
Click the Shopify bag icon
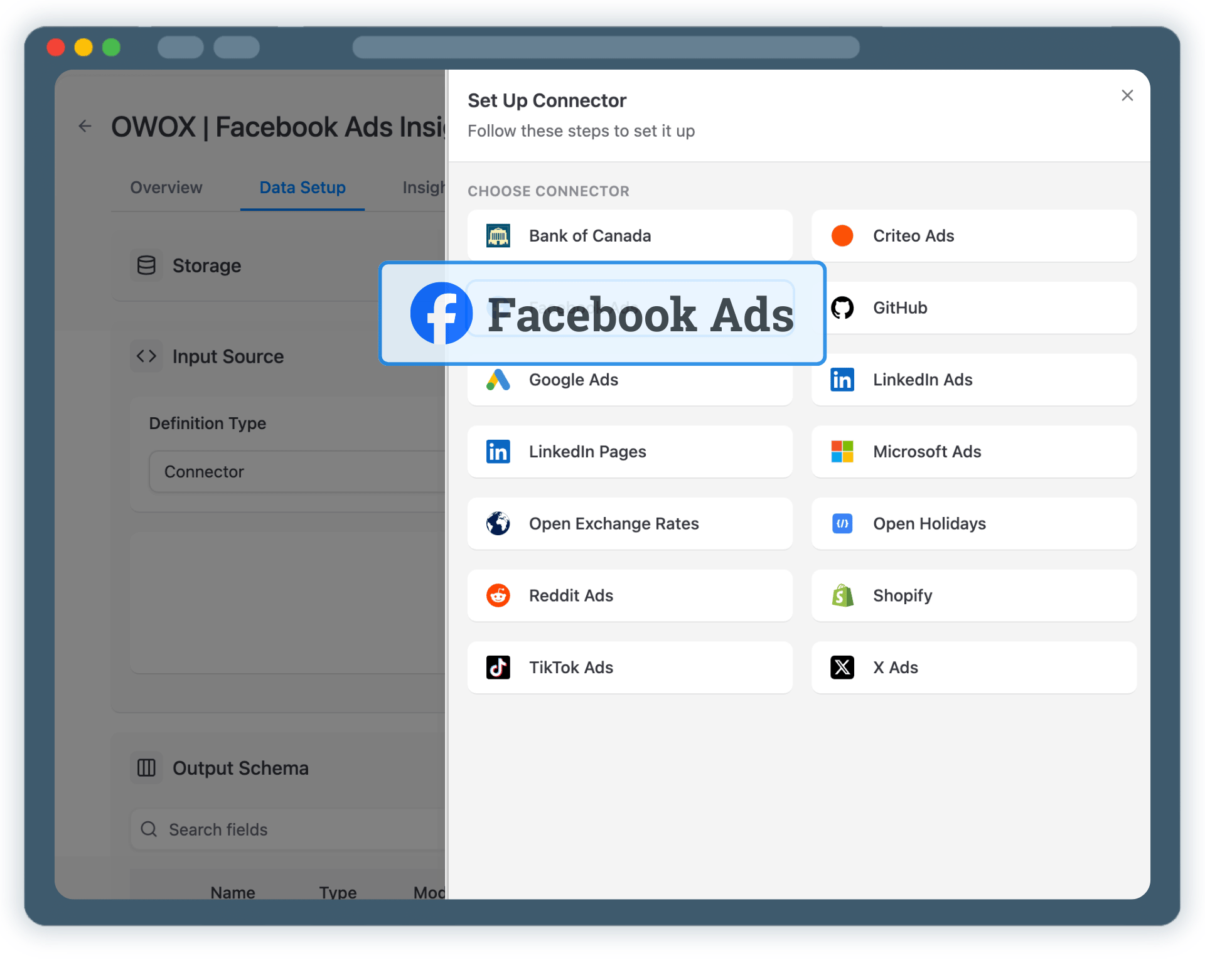click(x=842, y=595)
